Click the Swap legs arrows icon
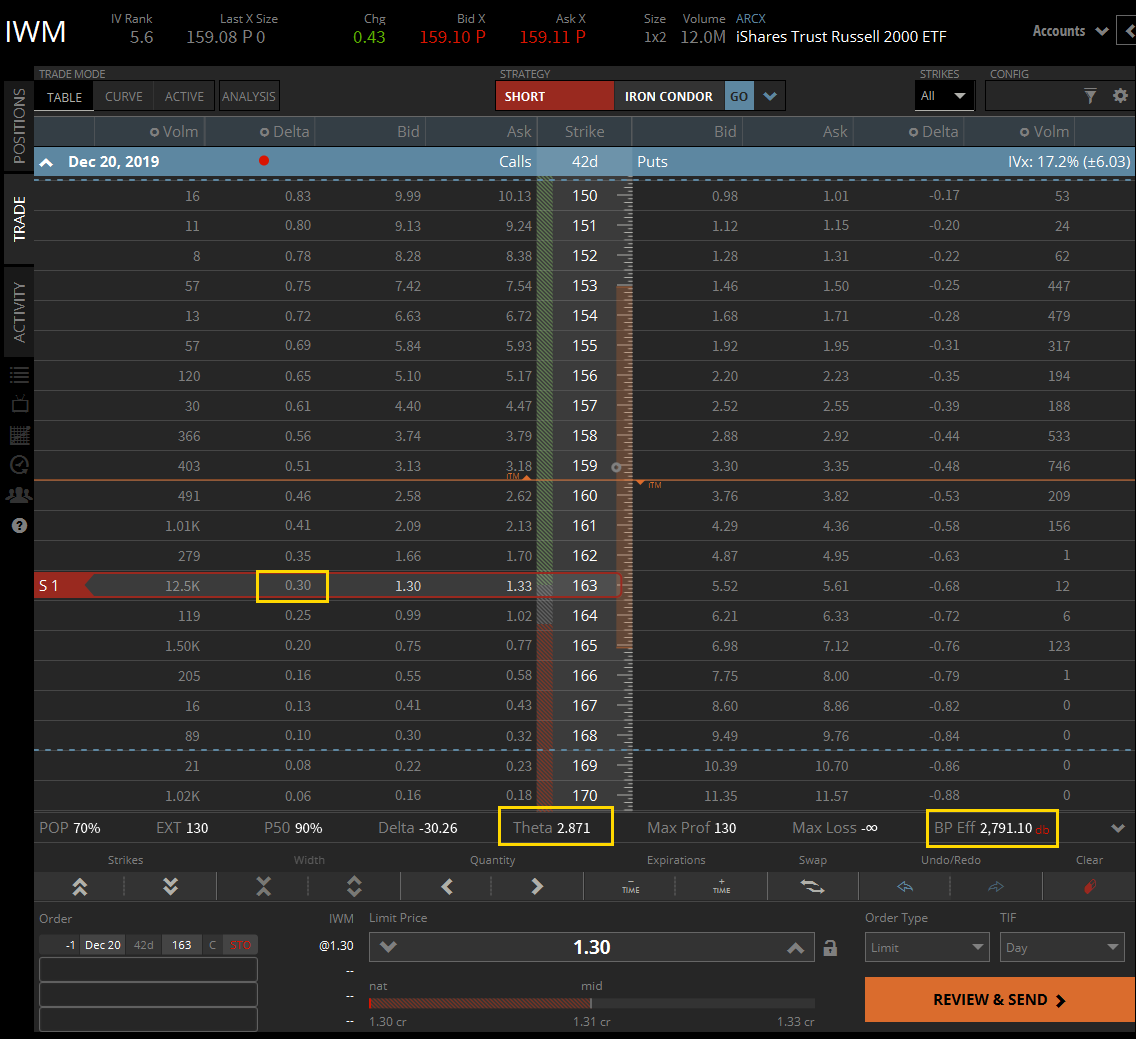Viewport: 1136px width, 1039px height. [813, 886]
